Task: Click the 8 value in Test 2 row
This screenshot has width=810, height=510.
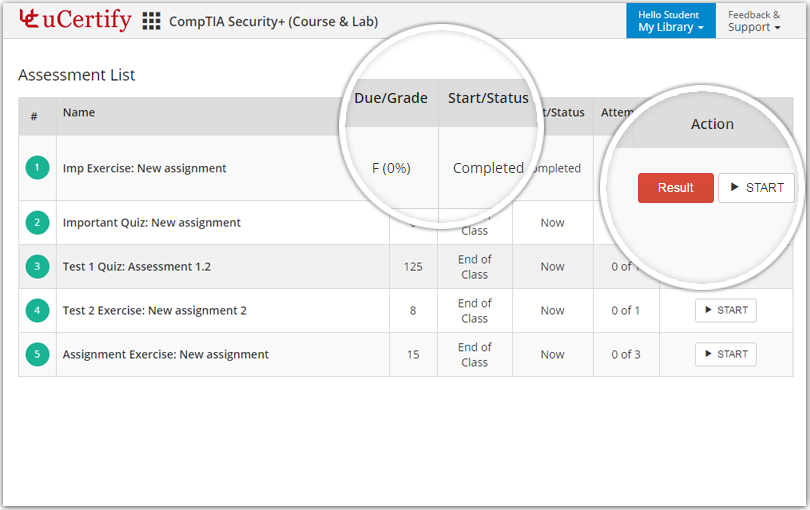Action: tap(413, 311)
